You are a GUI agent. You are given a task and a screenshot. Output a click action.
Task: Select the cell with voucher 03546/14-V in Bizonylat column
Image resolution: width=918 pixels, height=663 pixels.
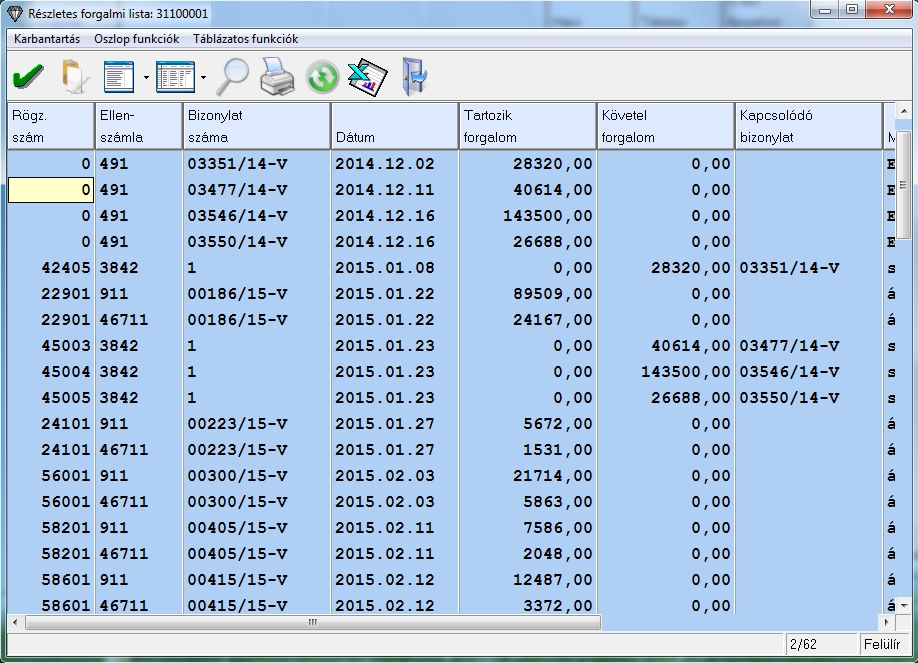tap(256, 216)
